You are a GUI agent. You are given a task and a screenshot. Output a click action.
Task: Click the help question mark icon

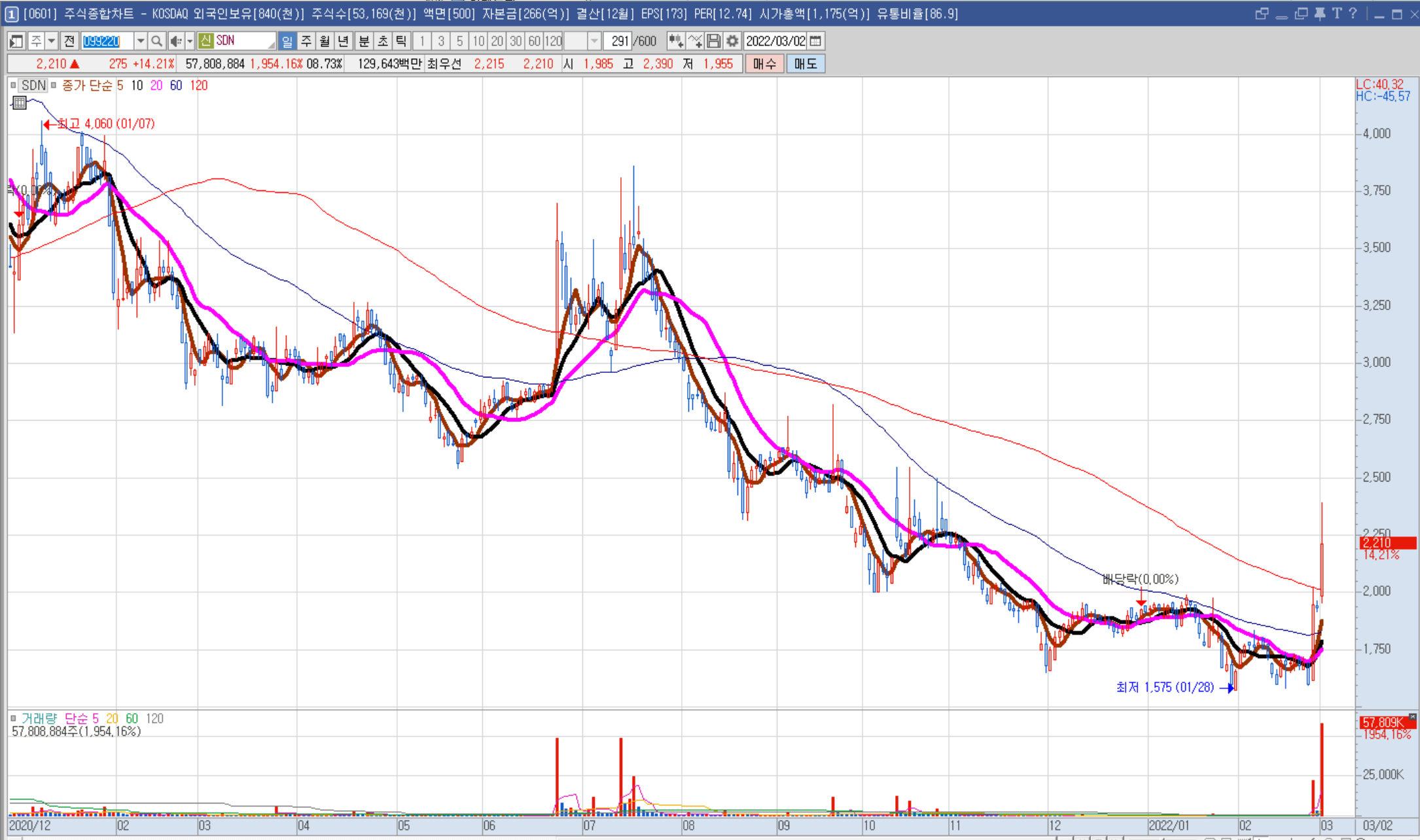(1353, 14)
